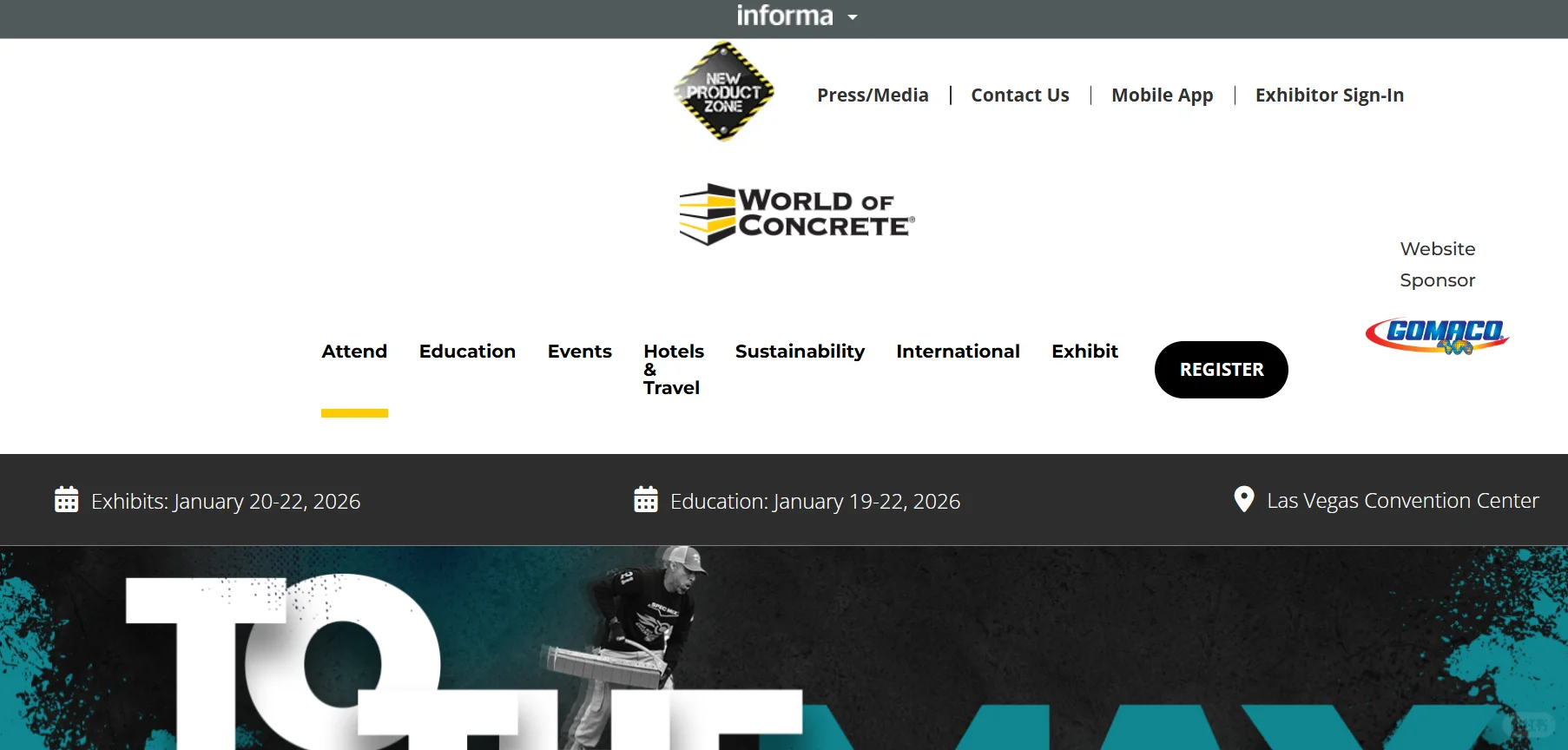Image resolution: width=1568 pixels, height=750 pixels.
Task: Click the Informa brand logo
Action: [x=785, y=16]
